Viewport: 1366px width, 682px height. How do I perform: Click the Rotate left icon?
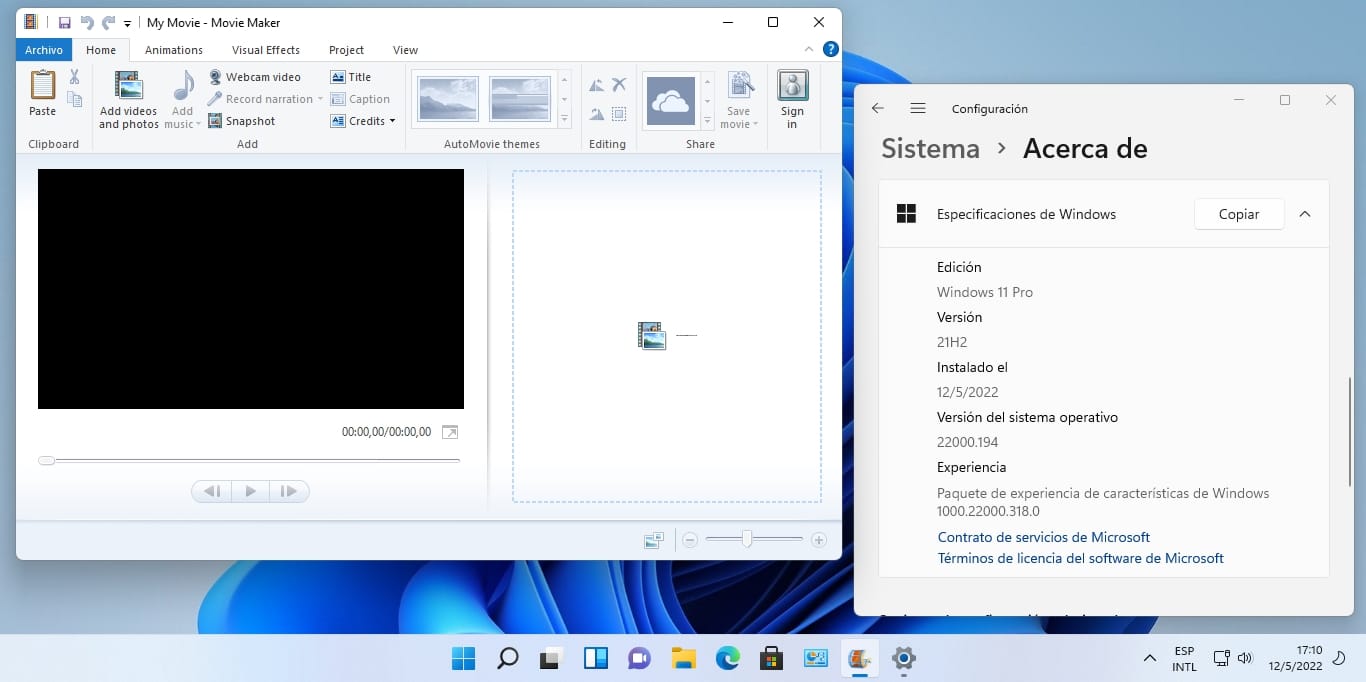[x=596, y=86]
